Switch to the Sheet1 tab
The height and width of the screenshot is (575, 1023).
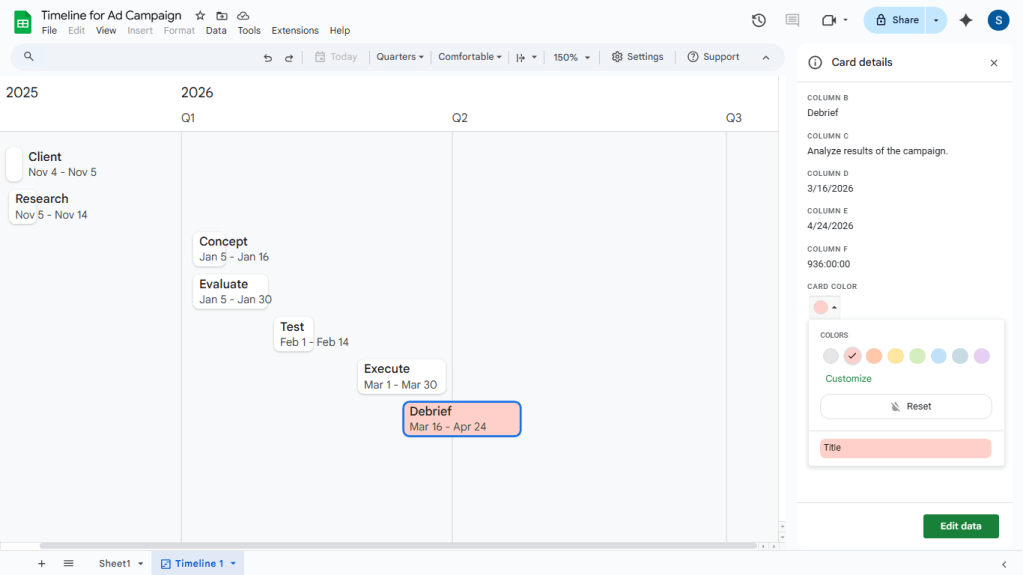pos(115,563)
